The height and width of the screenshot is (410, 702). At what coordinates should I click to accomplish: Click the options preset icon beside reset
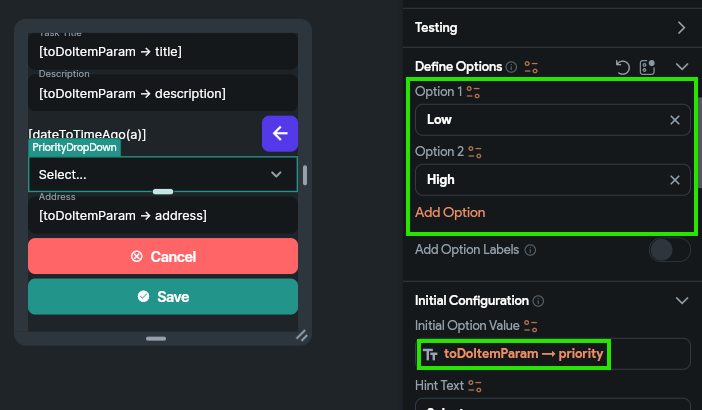pyautogui.click(x=647, y=67)
